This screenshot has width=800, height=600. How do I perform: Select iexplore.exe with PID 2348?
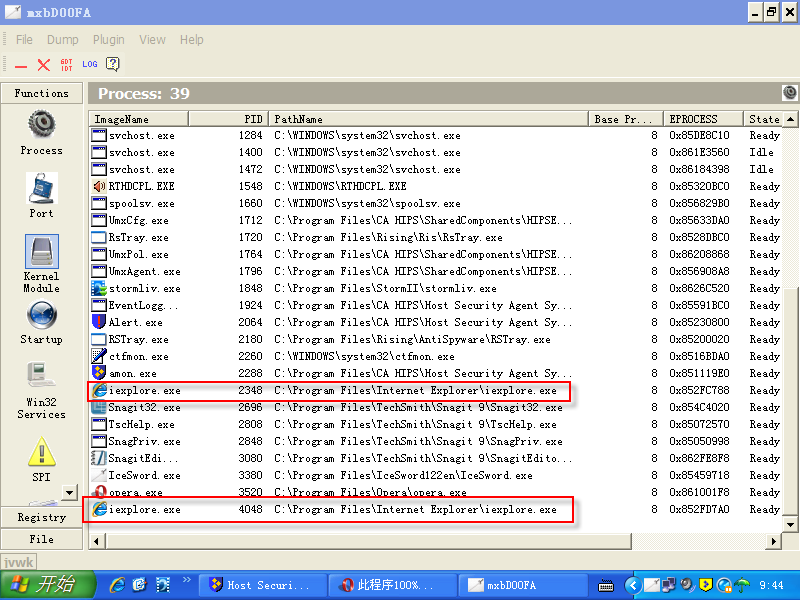coord(435,391)
